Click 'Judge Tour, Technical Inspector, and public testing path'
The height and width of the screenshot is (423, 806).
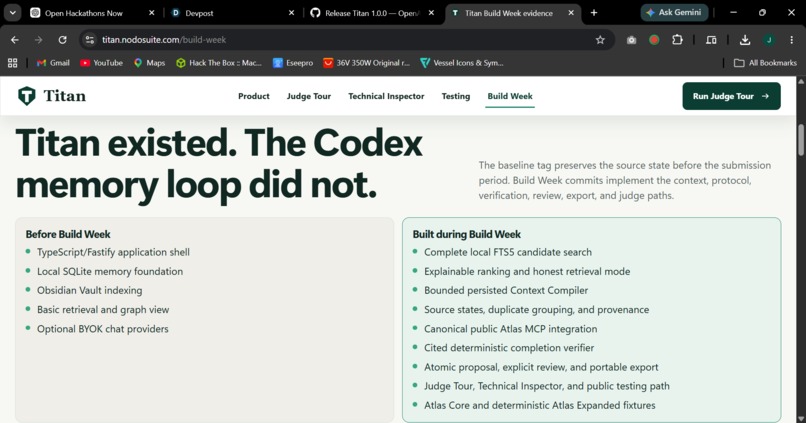point(547,386)
